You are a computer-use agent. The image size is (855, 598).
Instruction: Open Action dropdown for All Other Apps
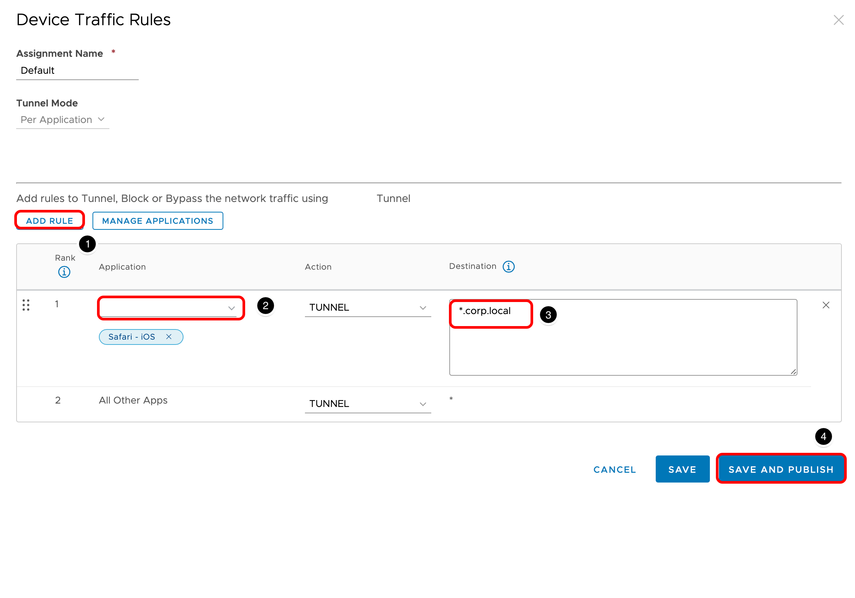pyautogui.click(x=367, y=404)
